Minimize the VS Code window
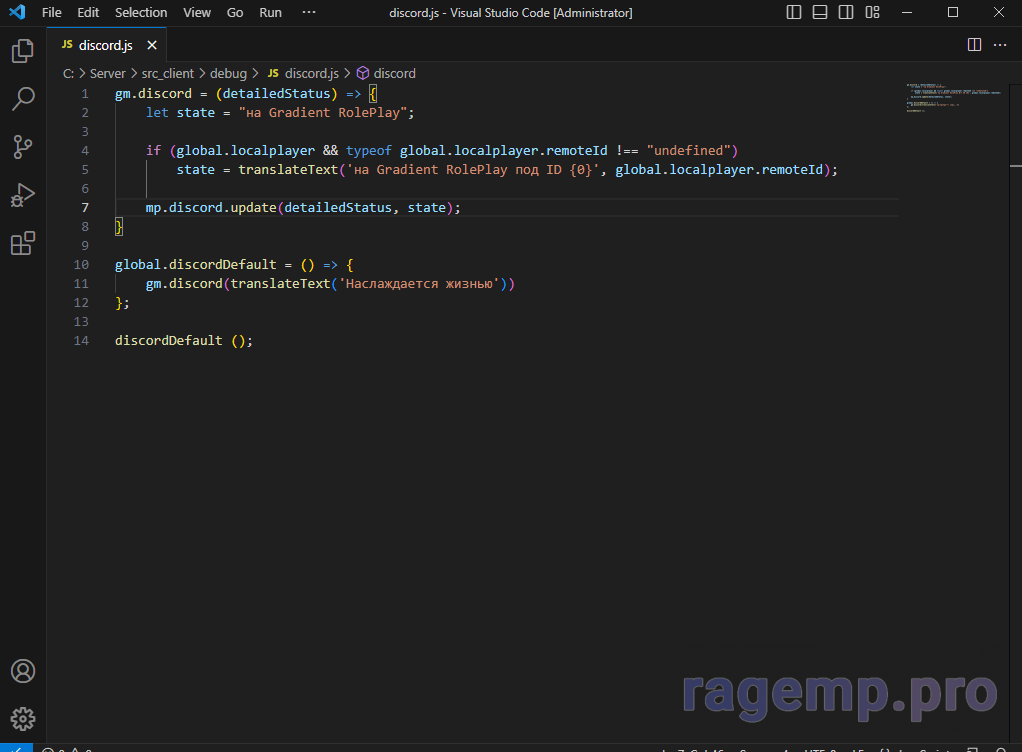The image size is (1022, 752). (x=907, y=12)
